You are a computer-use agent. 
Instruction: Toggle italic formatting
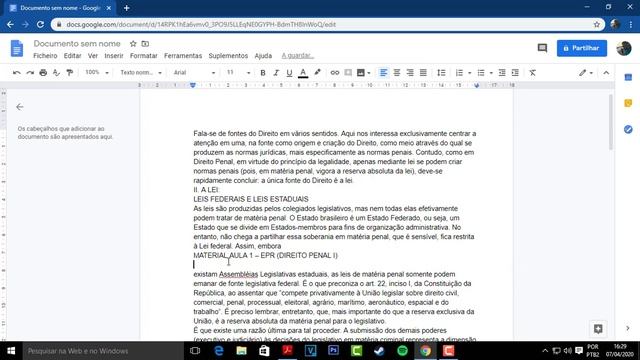pyautogui.click(x=276, y=73)
